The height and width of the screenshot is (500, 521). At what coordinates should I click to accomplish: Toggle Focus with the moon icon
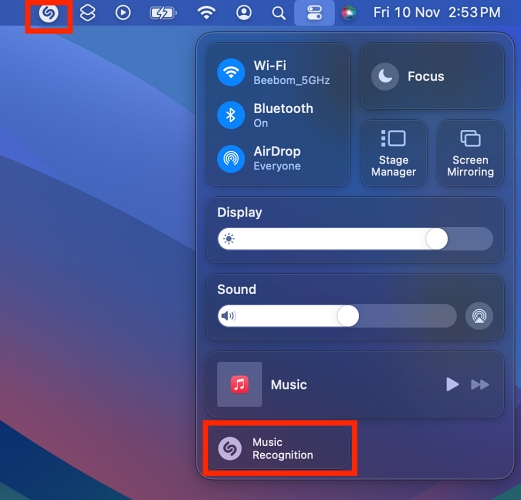[x=385, y=77]
